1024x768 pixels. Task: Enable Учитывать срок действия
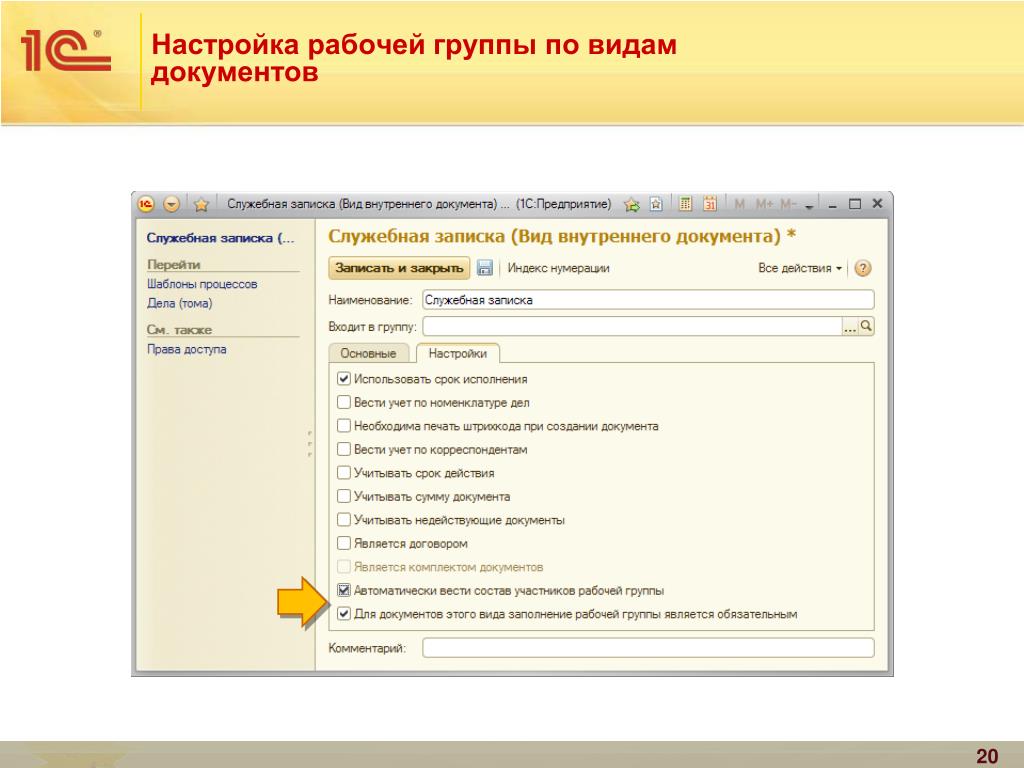344,472
